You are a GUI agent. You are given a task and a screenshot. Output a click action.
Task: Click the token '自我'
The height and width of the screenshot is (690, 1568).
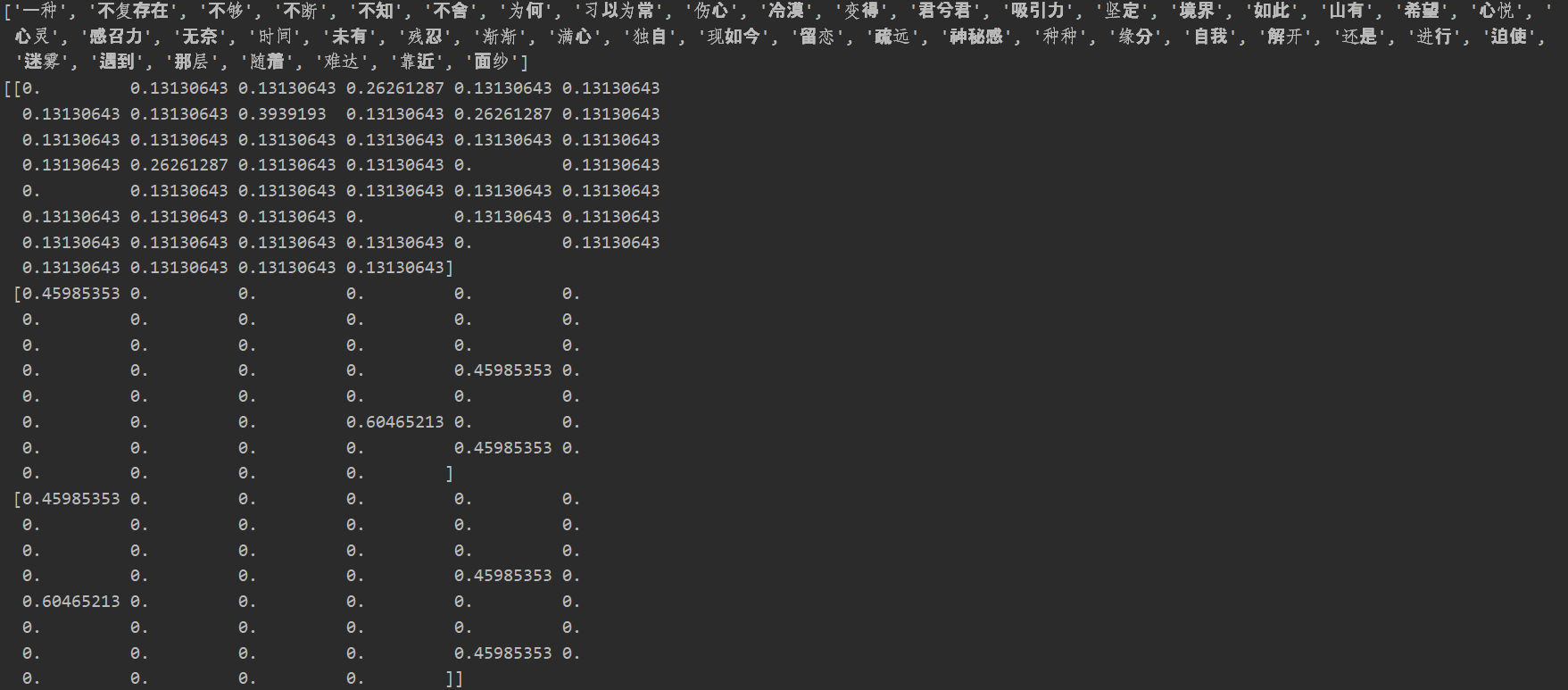tap(1210, 37)
